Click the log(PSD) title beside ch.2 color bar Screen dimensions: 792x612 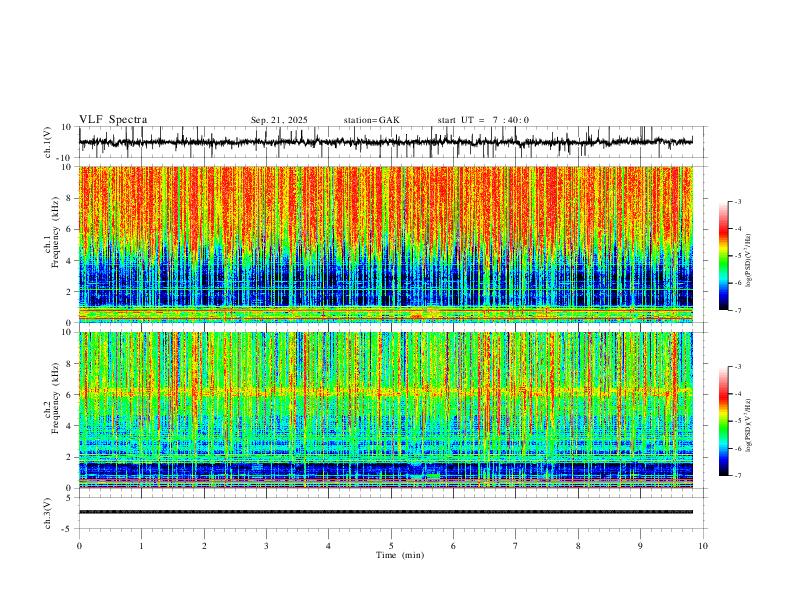(748, 425)
